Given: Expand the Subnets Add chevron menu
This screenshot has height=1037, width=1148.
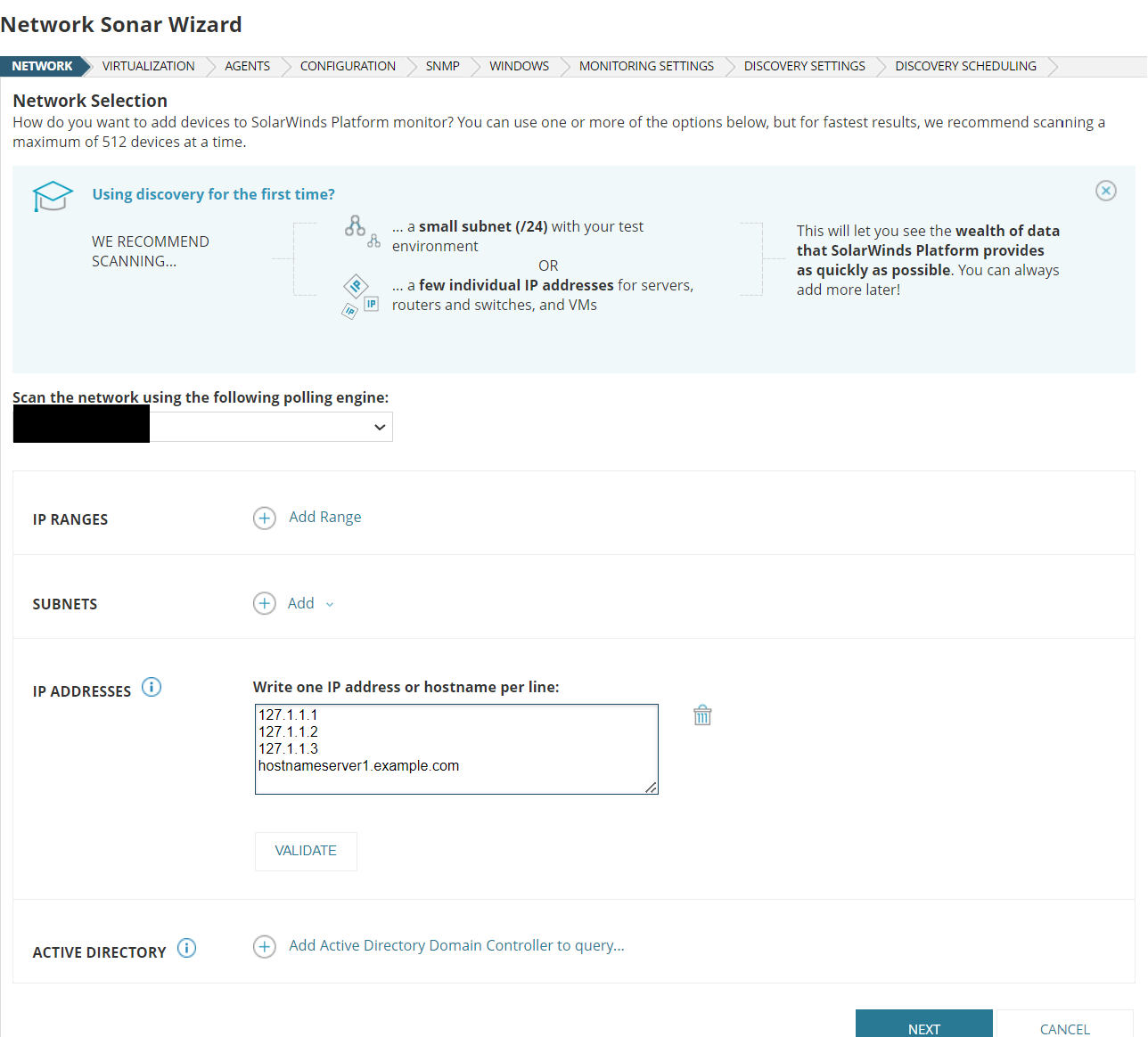Looking at the screenshot, I should [330, 604].
